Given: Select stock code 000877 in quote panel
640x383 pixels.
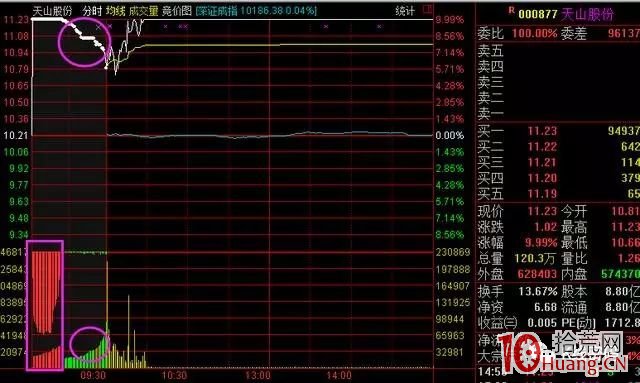Looking at the screenshot, I should [538, 14].
